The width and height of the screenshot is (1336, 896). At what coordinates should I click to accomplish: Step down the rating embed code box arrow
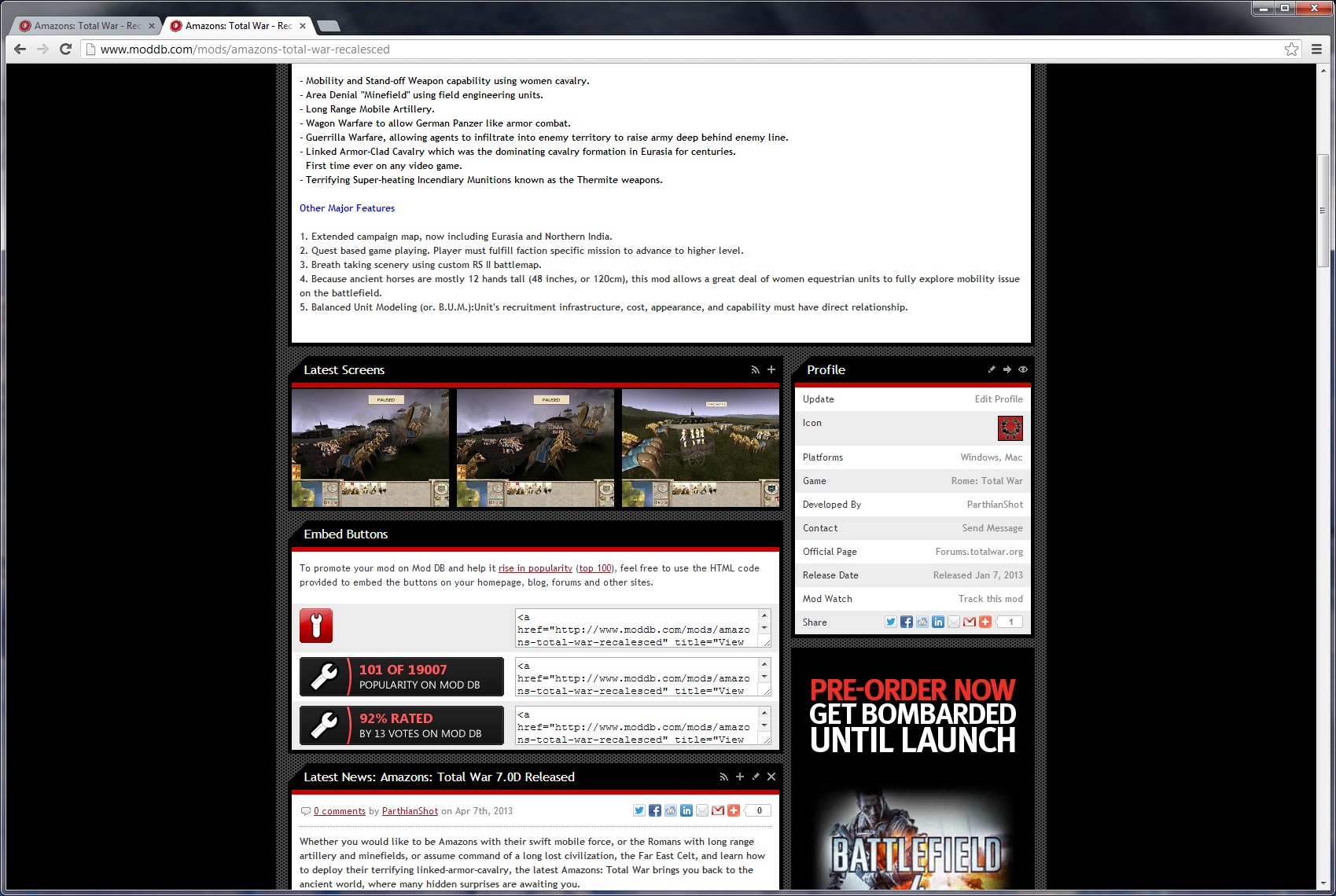(764, 726)
